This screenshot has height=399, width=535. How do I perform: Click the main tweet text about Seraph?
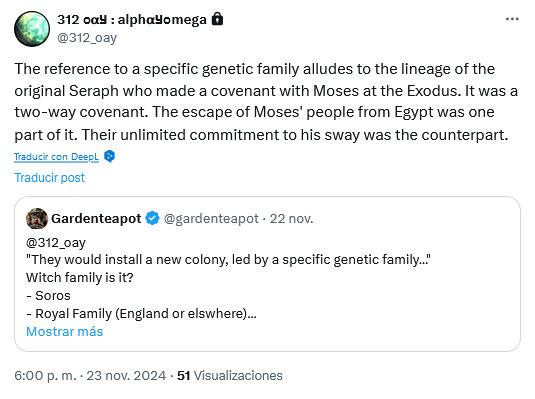point(266,102)
